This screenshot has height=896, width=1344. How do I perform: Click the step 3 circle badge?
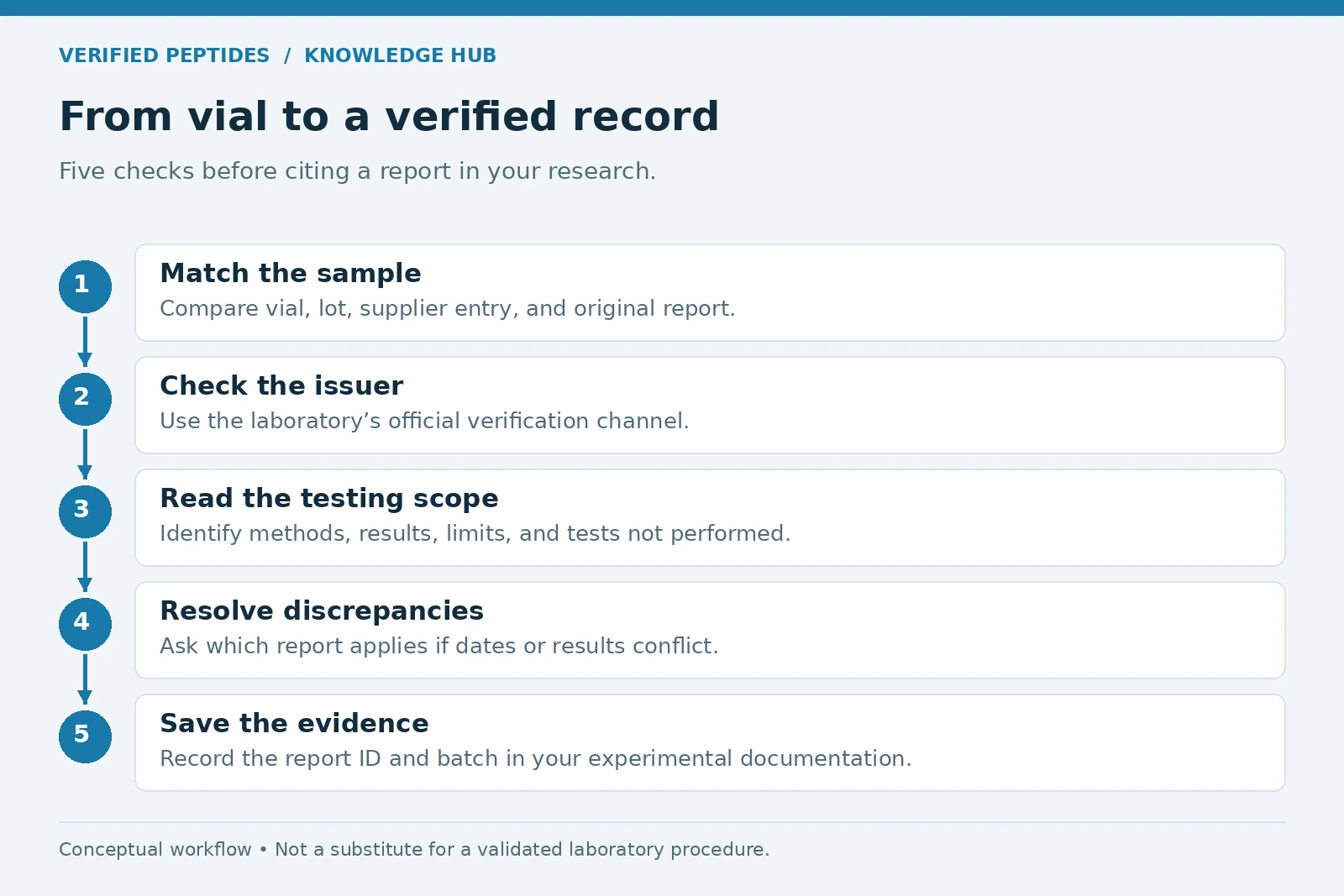tap(85, 511)
